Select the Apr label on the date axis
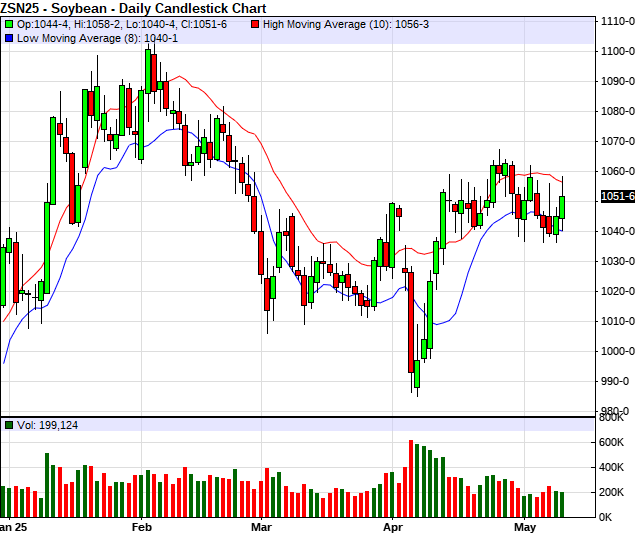This screenshot has width=640, height=536. click(393, 526)
